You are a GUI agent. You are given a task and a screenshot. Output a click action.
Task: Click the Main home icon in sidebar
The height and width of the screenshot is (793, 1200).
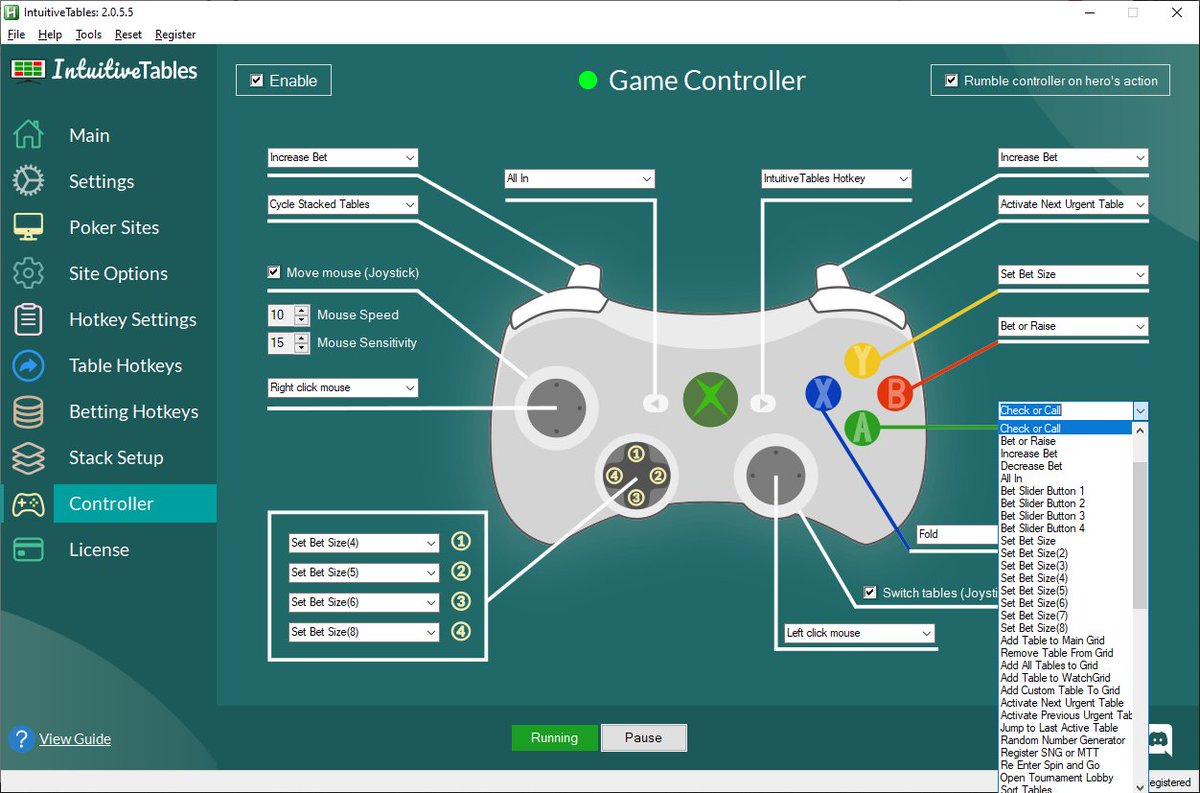(x=28, y=135)
